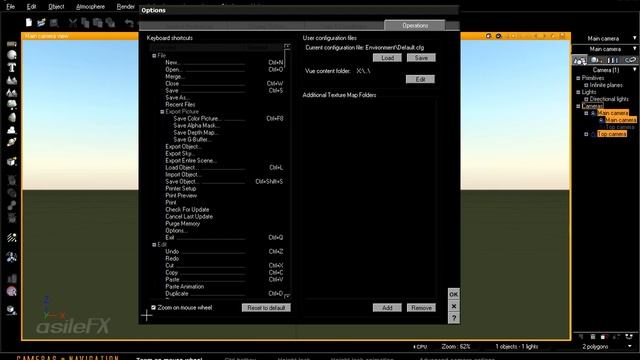
Task: Collapse the Export Picture group
Action: pos(162,111)
